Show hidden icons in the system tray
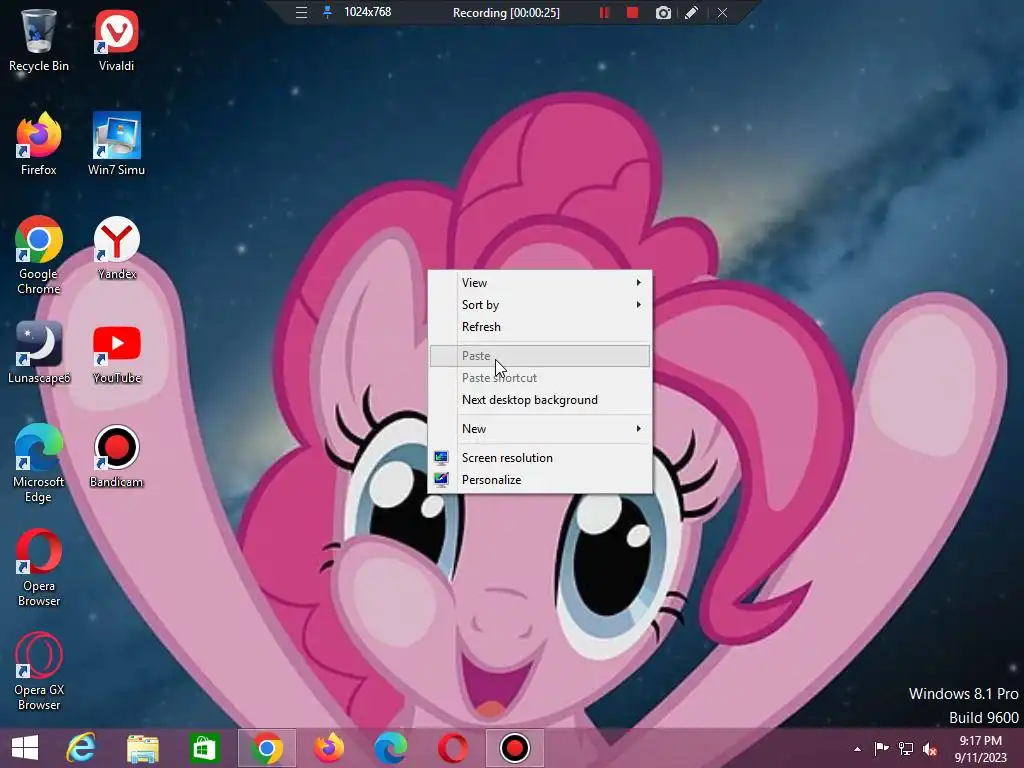Viewport: 1024px width, 768px height. coord(857,749)
